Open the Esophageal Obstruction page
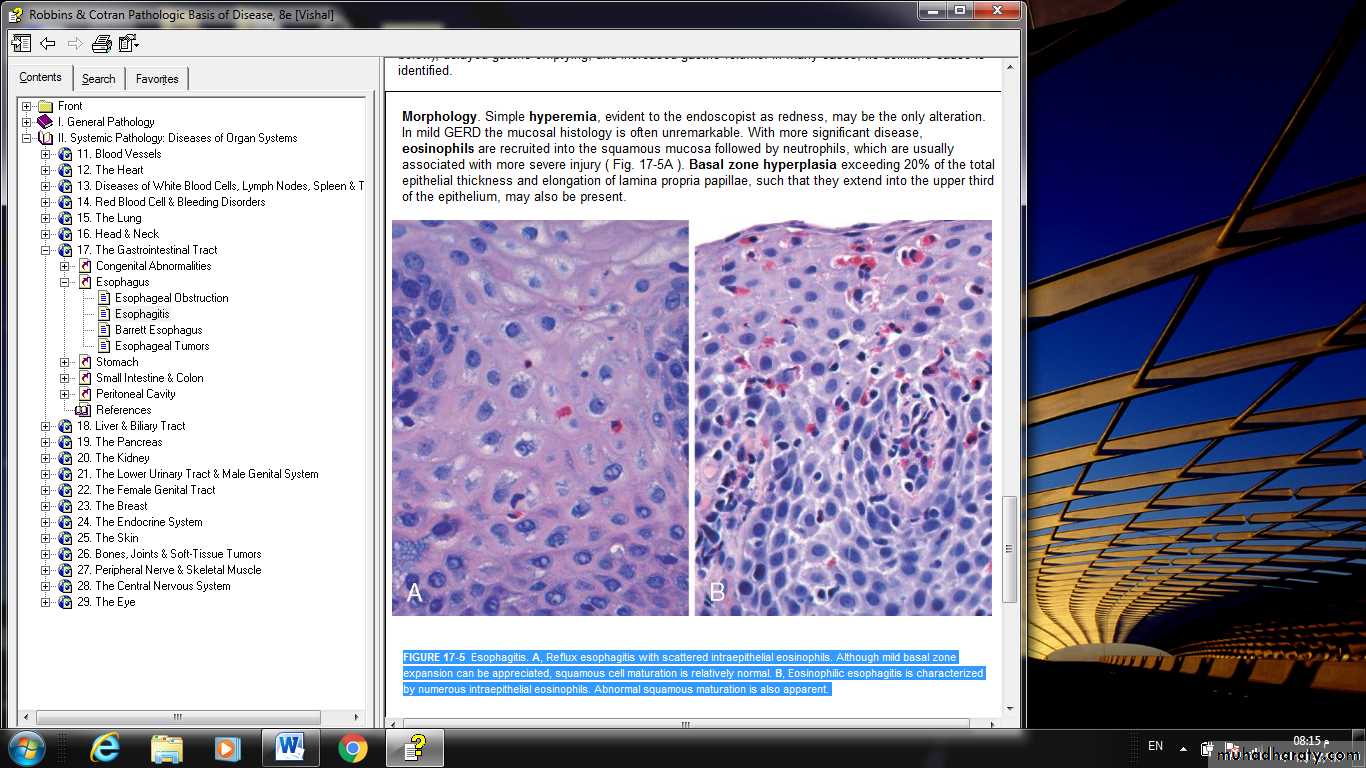This screenshot has height=768, width=1366. (171, 298)
